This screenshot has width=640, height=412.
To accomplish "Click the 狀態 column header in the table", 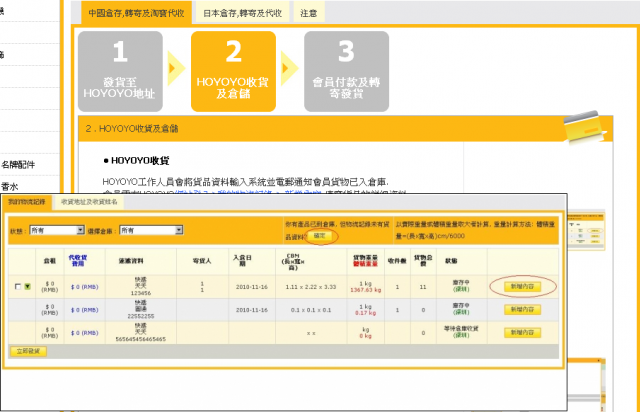I will tap(451, 261).
